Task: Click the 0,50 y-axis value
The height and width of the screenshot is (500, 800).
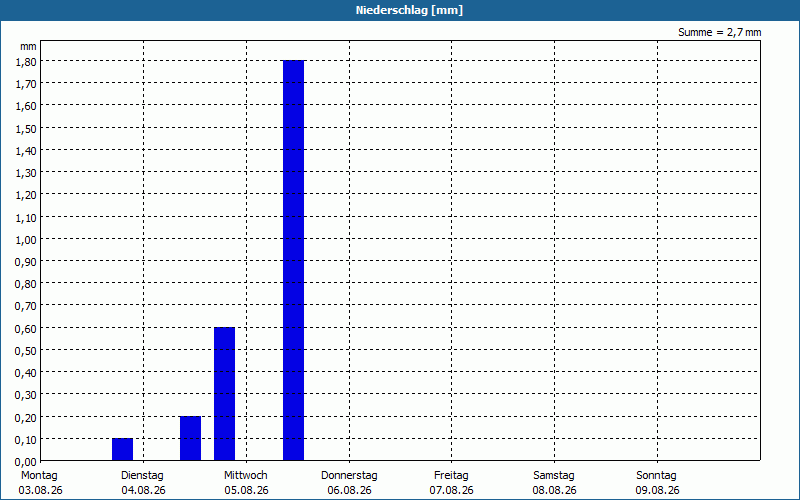Action: click(x=26, y=351)
